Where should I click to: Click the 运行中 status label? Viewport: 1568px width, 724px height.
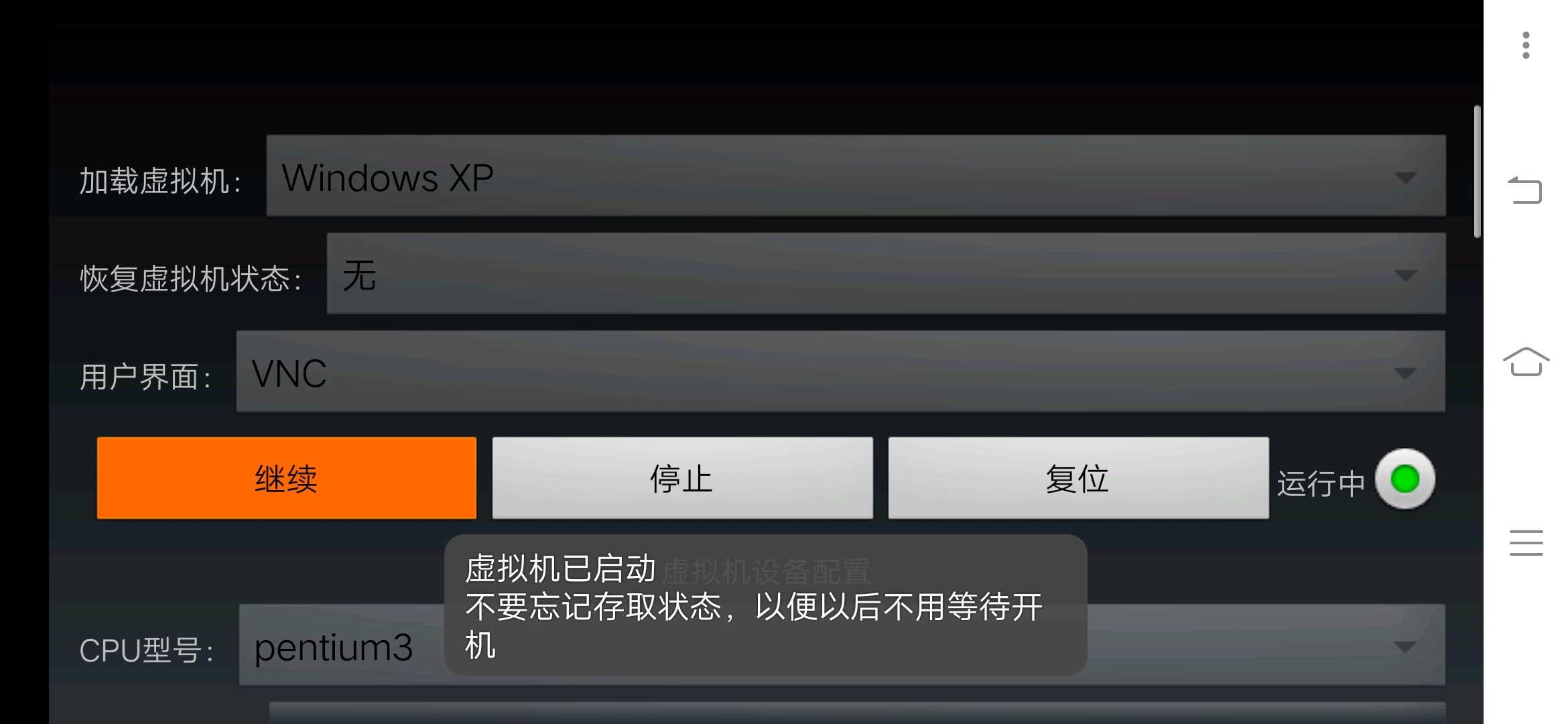coord(1320,483)
